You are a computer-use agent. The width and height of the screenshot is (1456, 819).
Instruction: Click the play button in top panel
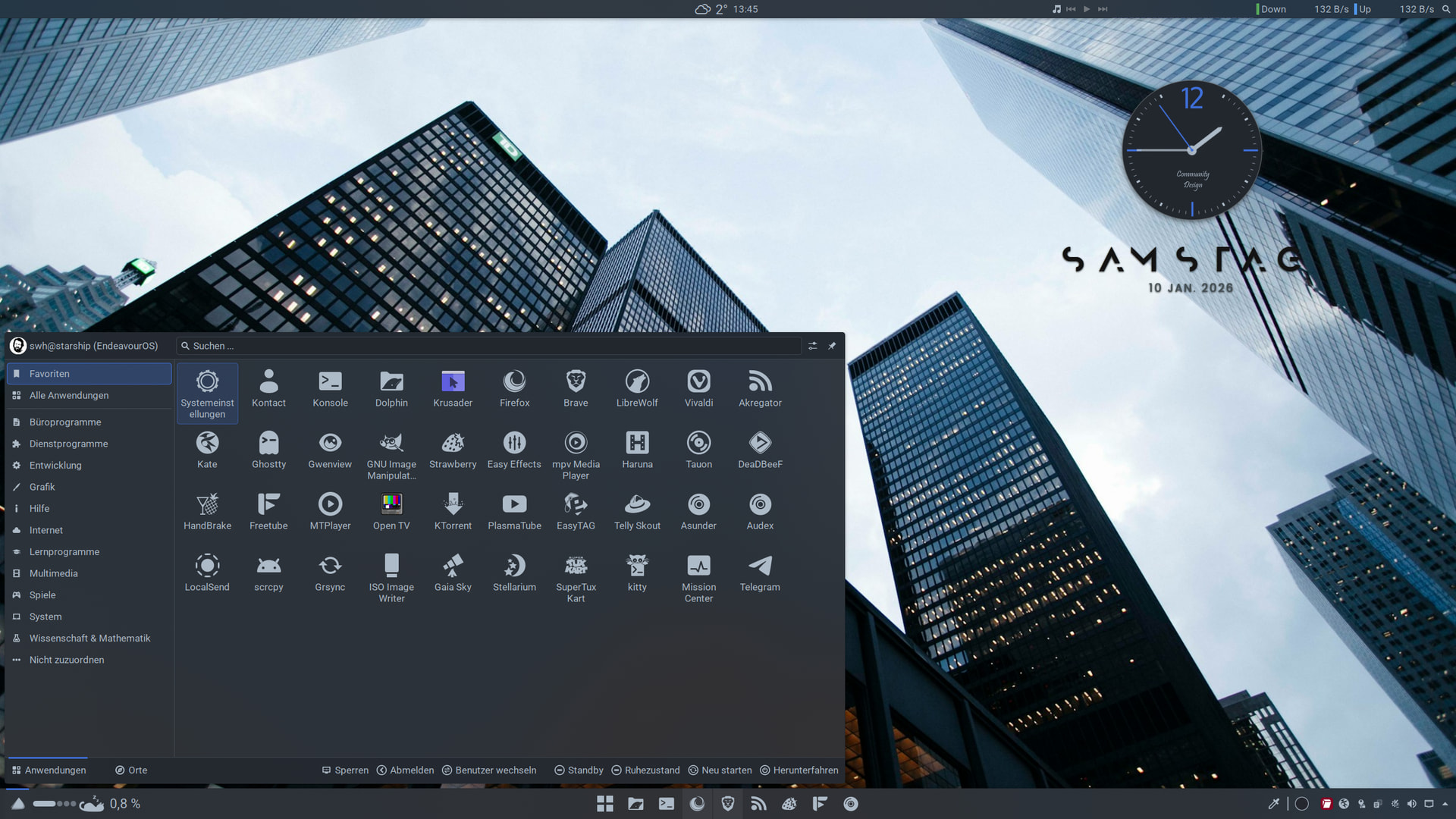point(1087,9)
